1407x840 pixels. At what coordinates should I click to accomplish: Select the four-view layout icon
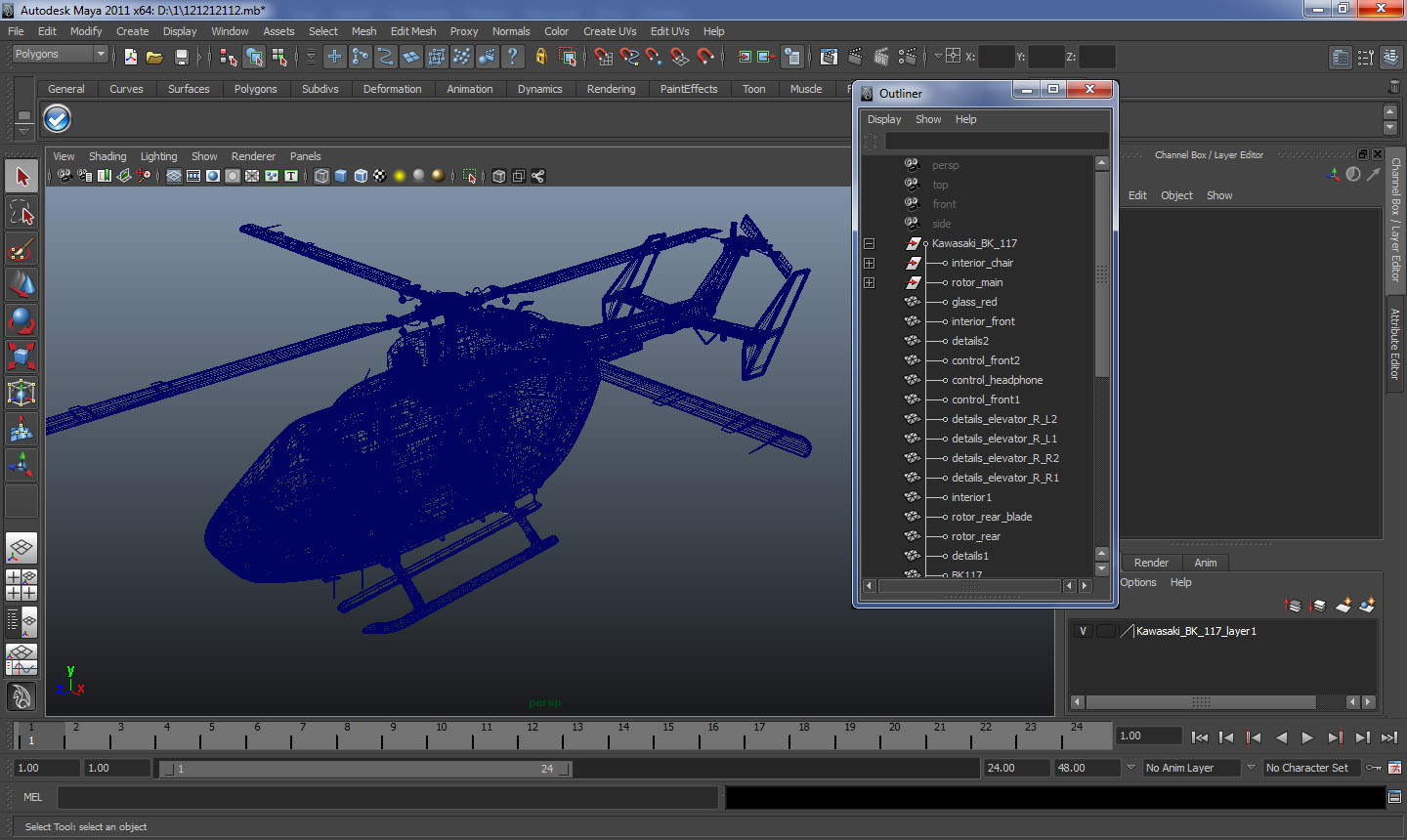pyautogui.click(x=21, y=585)
